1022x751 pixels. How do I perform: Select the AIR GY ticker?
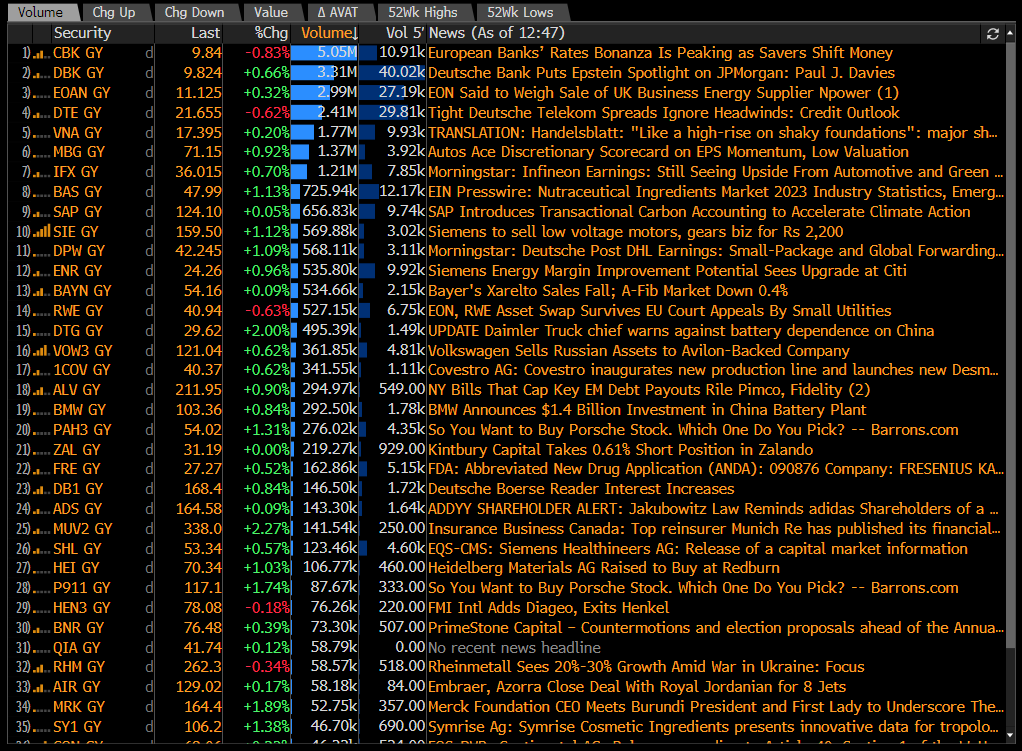click(77, 687)
